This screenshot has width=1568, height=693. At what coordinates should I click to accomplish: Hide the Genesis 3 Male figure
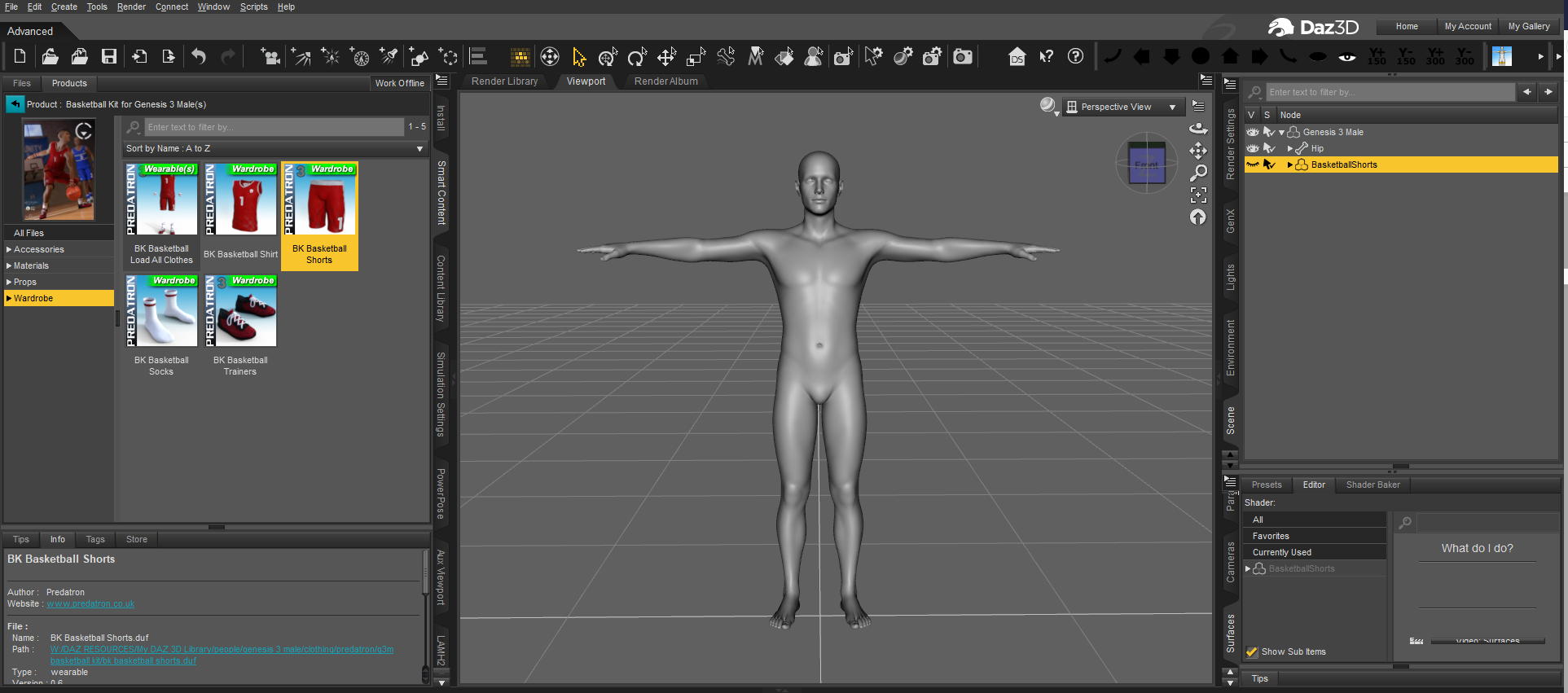(1253, 132)
